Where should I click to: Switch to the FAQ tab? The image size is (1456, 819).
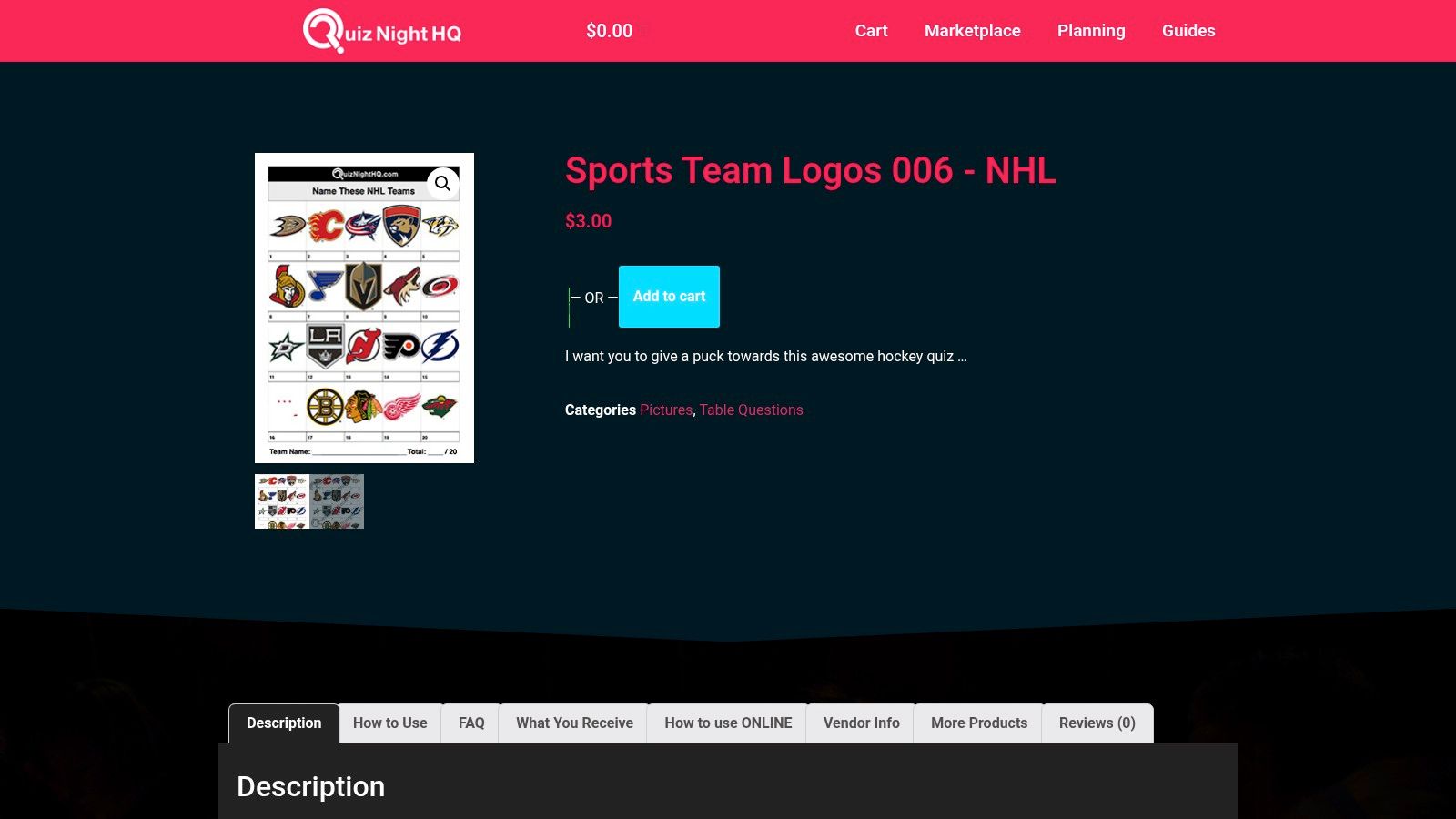tap(471, 723)
